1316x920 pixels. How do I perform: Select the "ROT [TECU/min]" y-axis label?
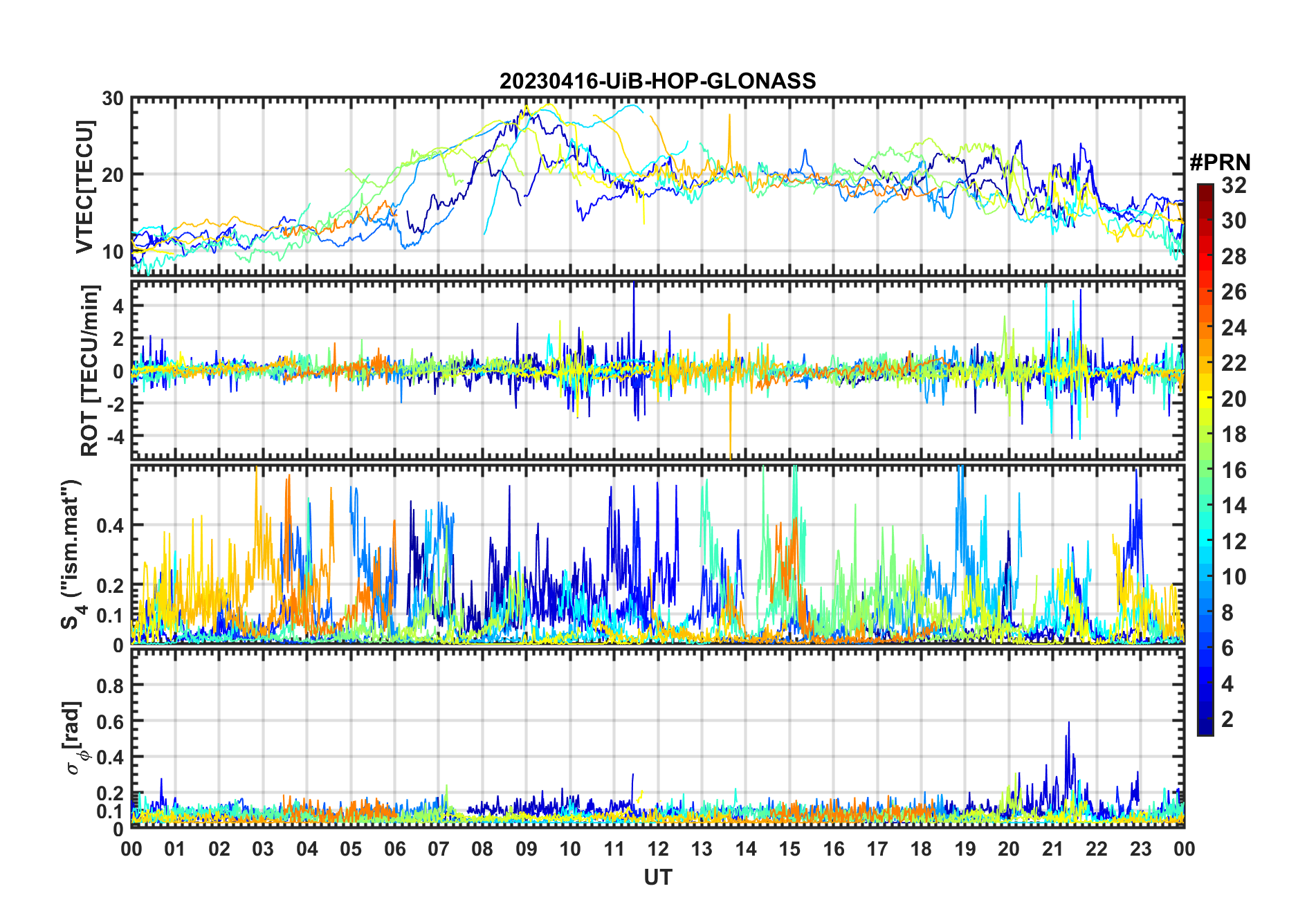coord(89,370)
